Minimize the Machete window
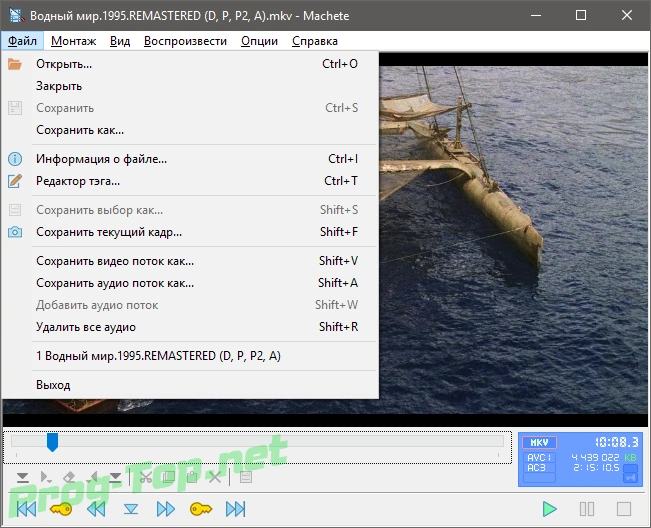The image size is (651, 528). tap(536, 15)
